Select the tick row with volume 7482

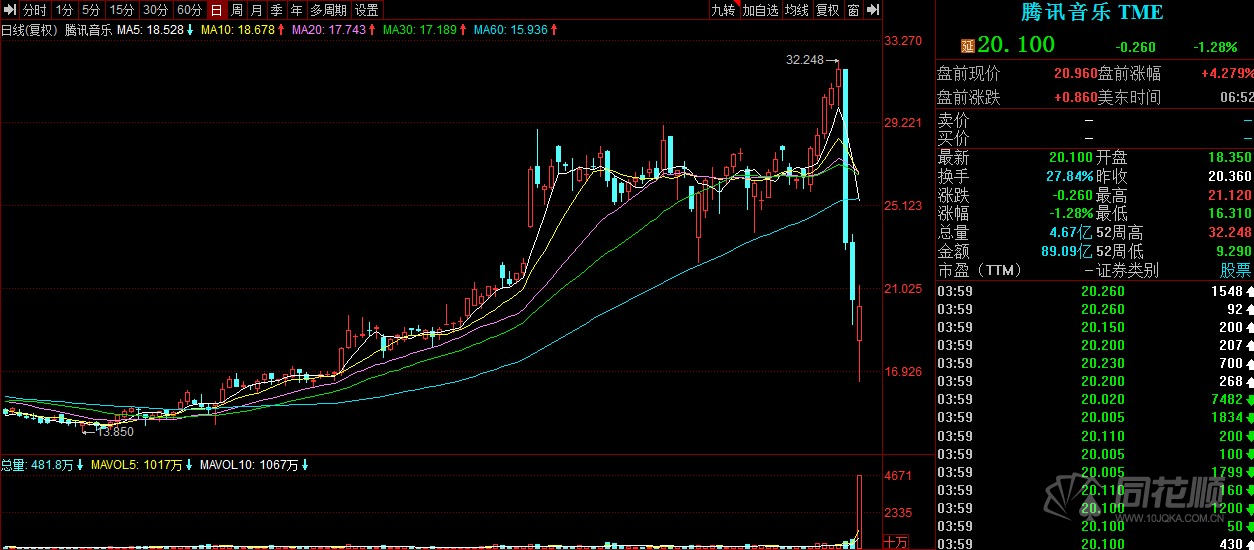[x=1094, y=399]
